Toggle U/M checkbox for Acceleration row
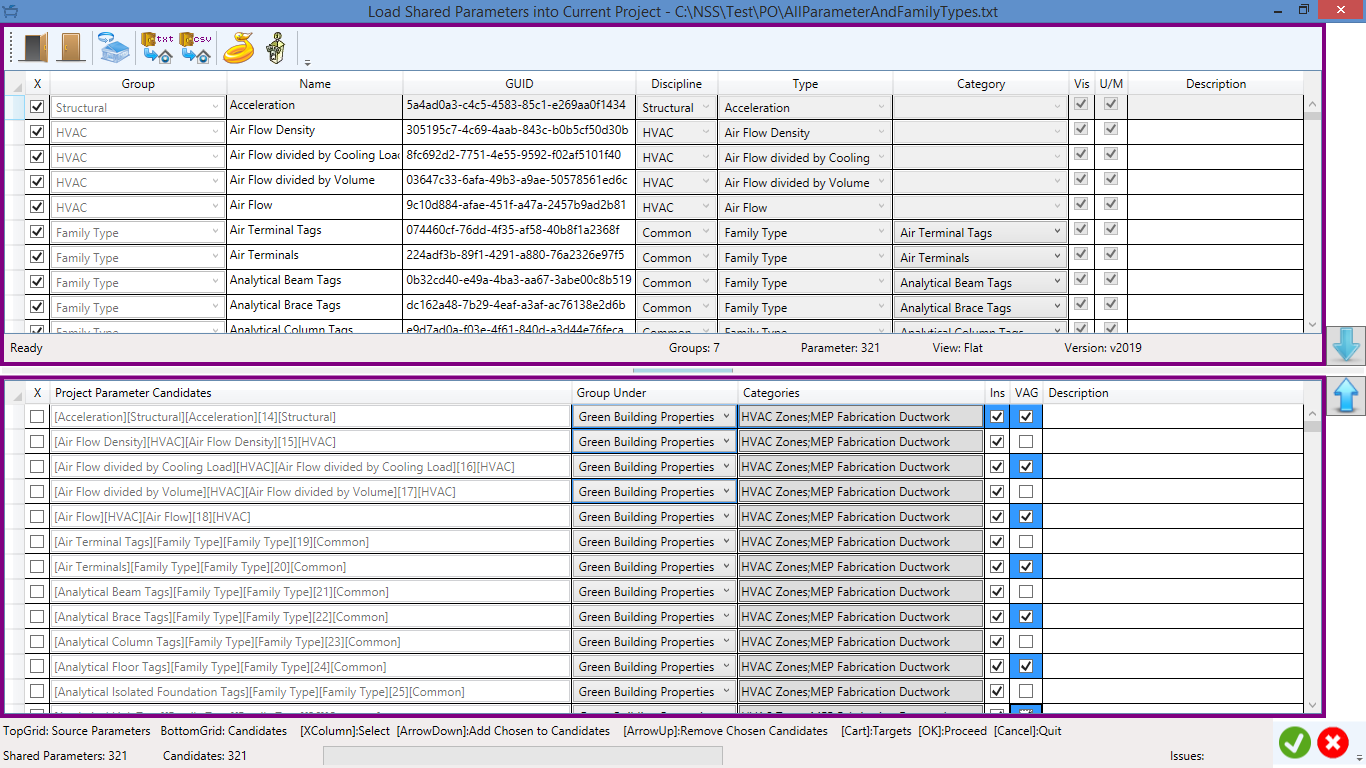This screenshot has width=1366, height=768. 1111,104
